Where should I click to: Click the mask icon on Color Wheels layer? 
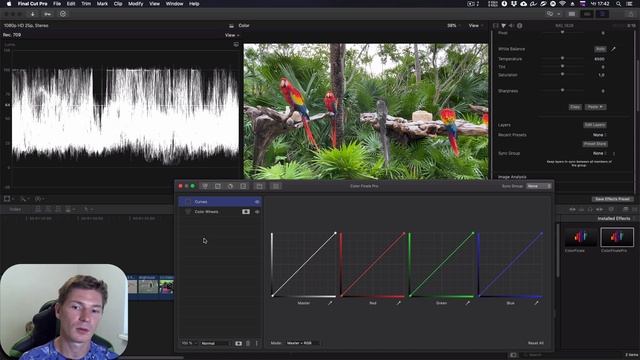tap(246, 212)
